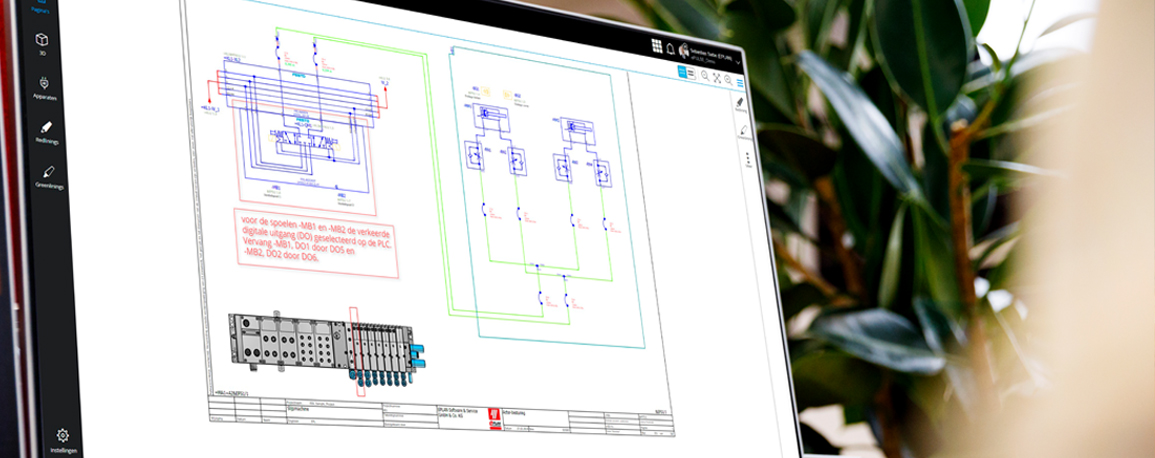
Task: Click the user profile avatar
Action: pyautogui.click(x=684, y=51)
